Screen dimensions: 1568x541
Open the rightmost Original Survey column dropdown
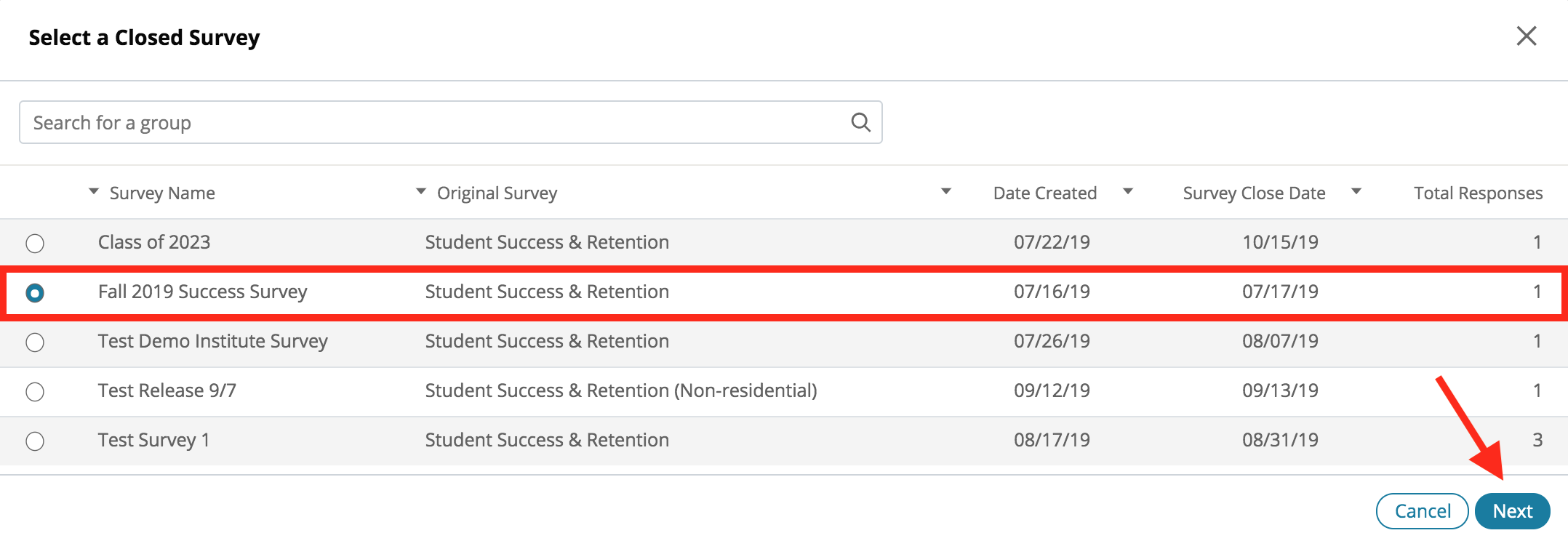tap(945, 191)
